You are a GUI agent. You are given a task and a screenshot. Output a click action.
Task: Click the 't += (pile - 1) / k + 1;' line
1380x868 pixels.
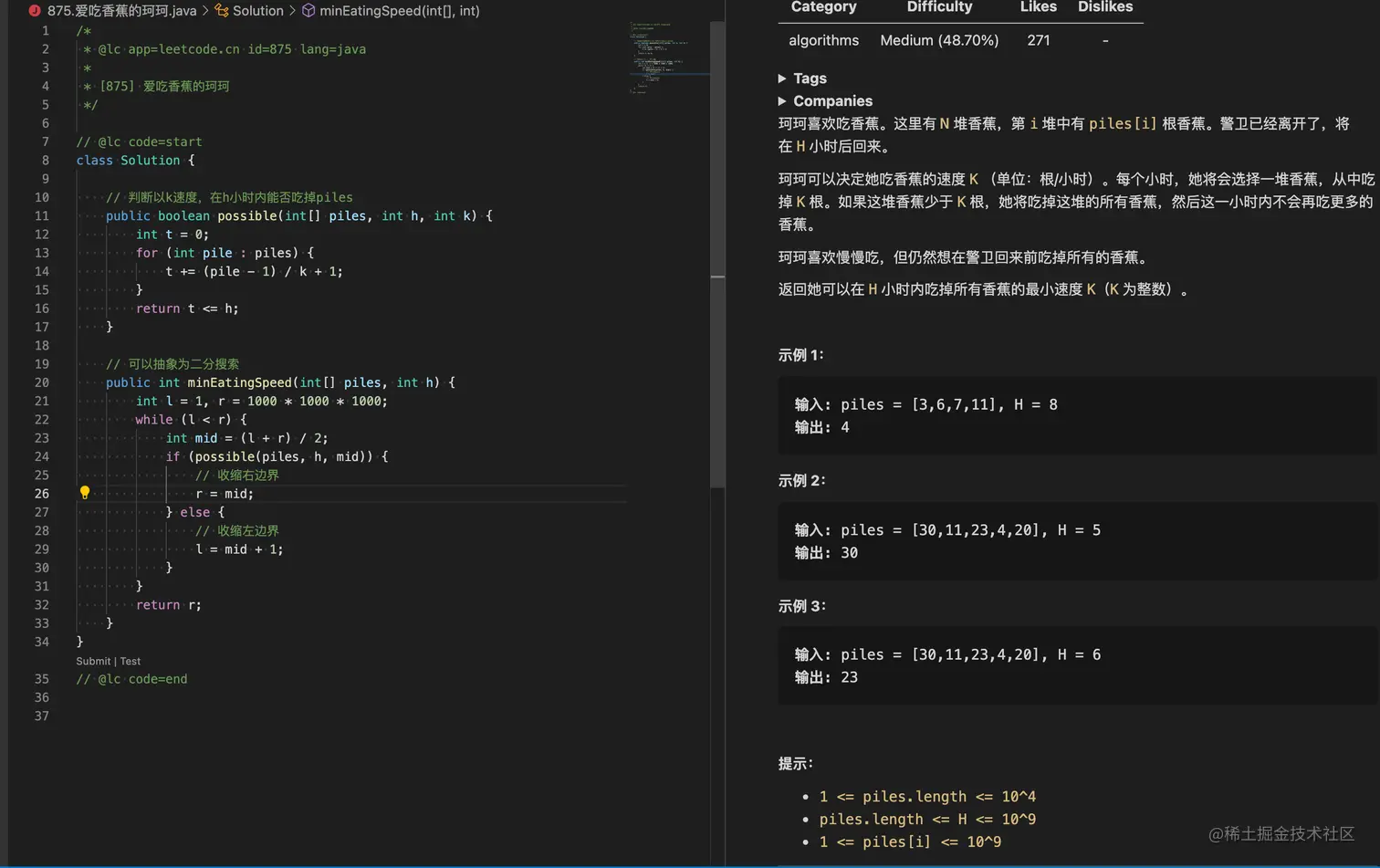pyautogui.click(x=255, y=271)
